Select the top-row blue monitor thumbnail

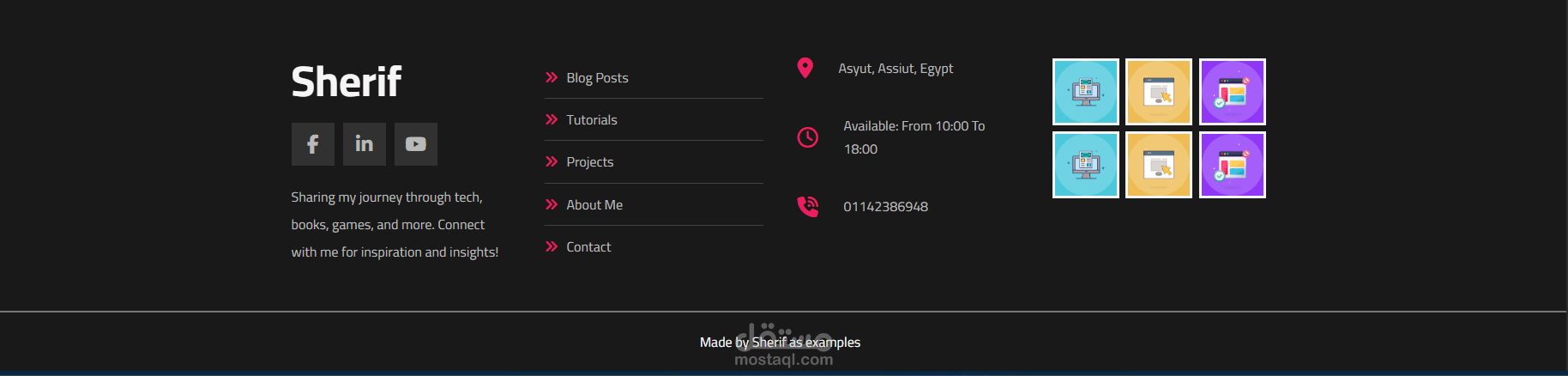pyautogui.click(x=1086, y=92)
